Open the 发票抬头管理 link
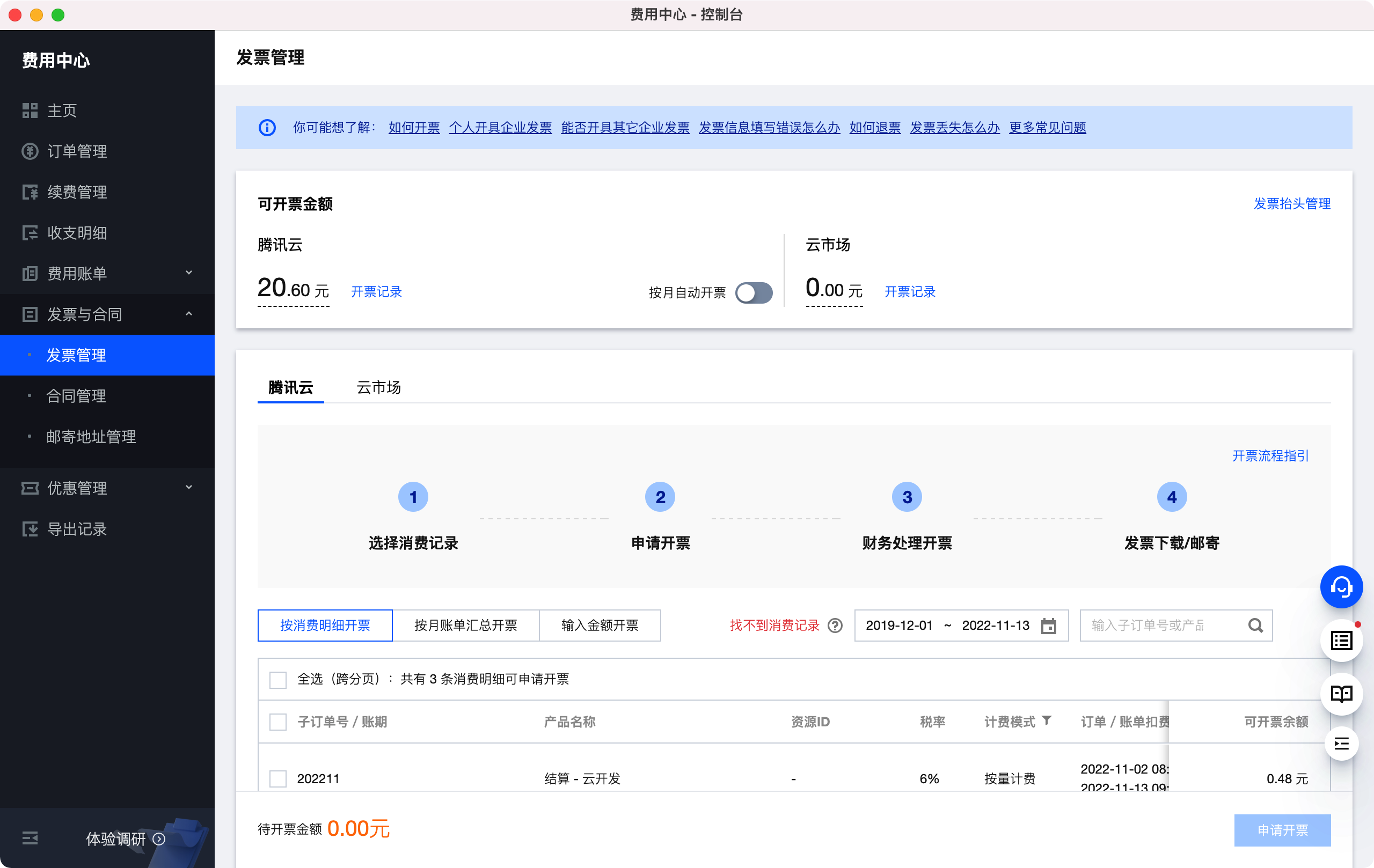 tap(1291, 204)
